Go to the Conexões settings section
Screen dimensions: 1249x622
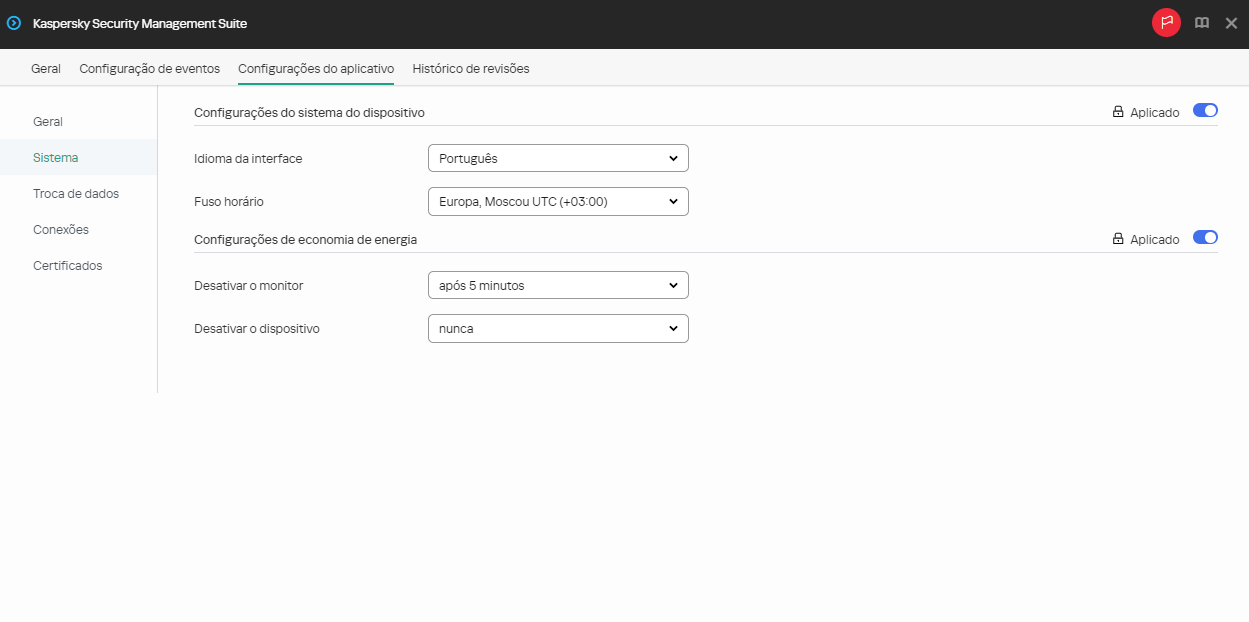61,229
